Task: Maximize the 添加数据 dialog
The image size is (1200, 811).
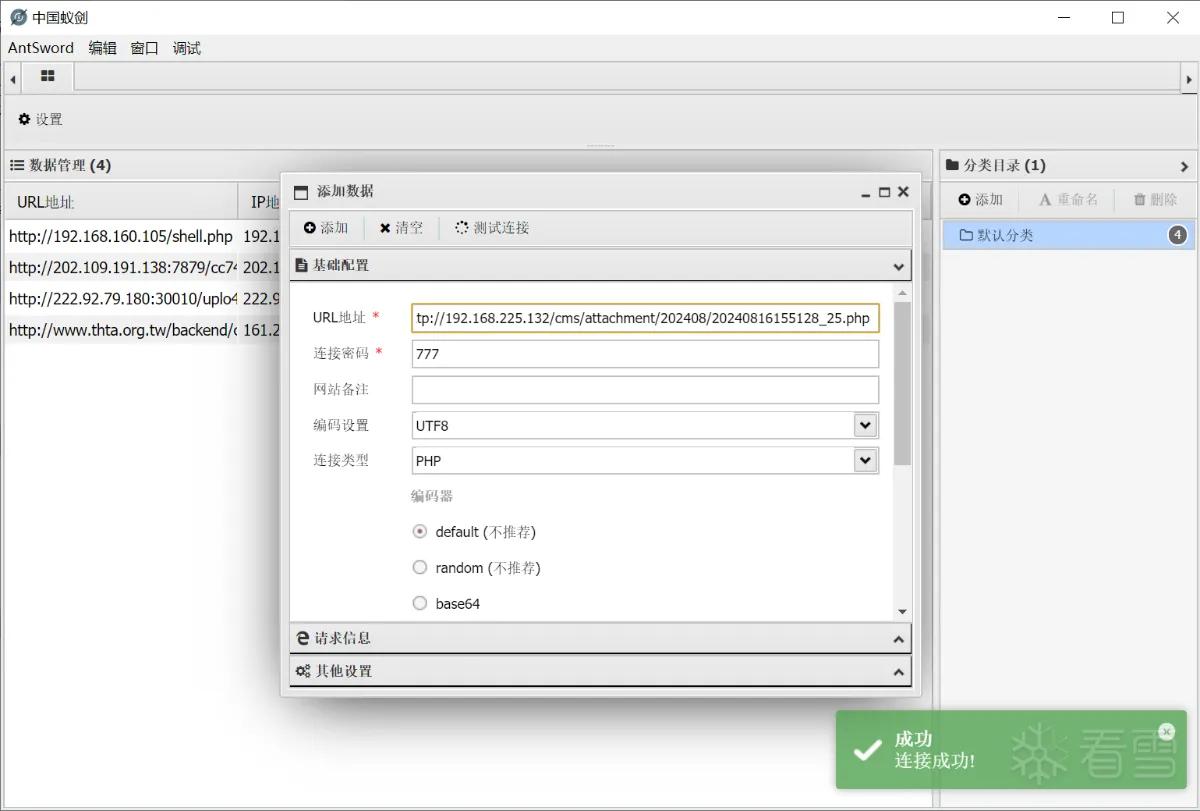Action: click(x=884, y=192)
